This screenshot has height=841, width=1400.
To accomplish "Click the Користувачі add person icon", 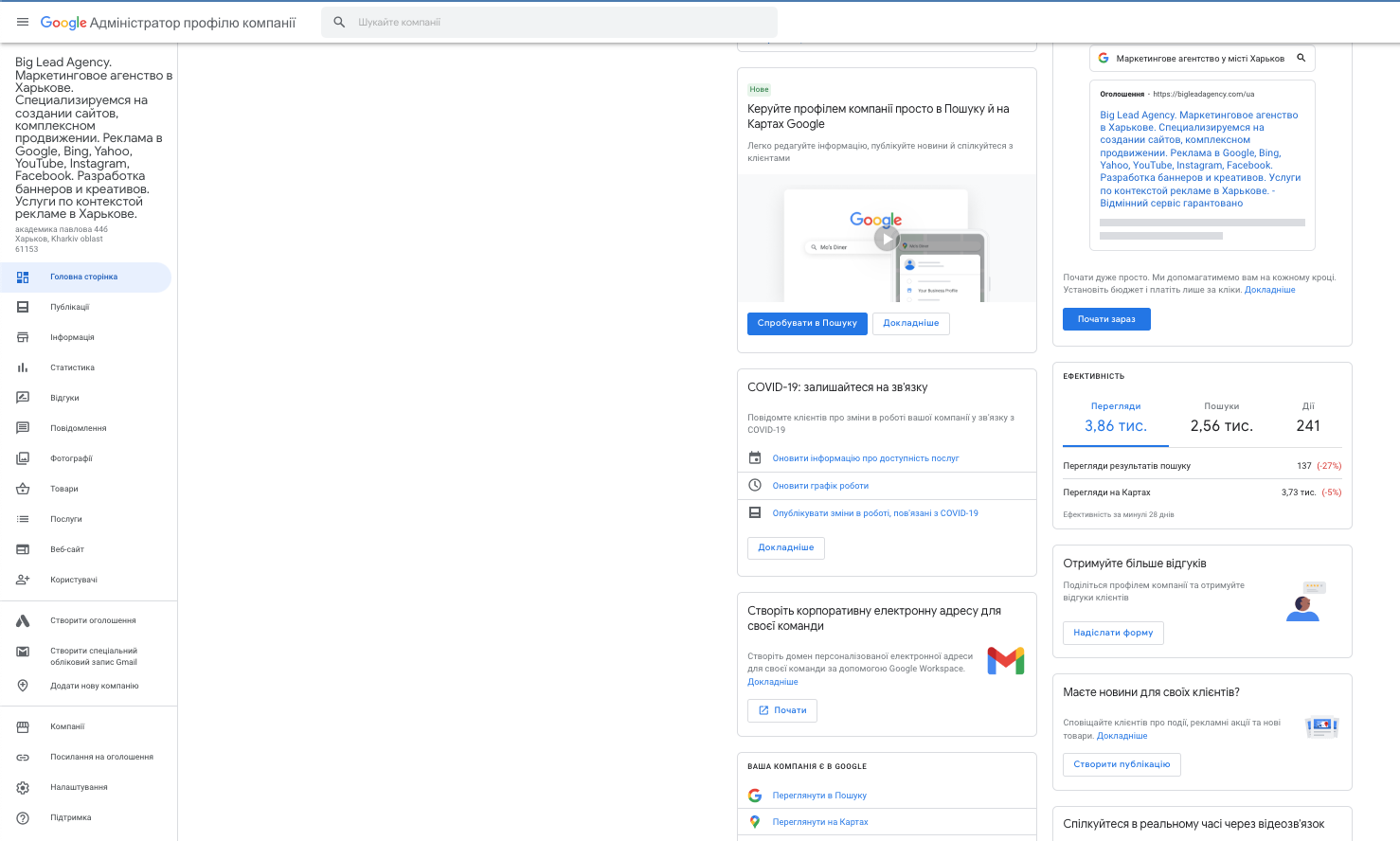I will coord(23,580).
